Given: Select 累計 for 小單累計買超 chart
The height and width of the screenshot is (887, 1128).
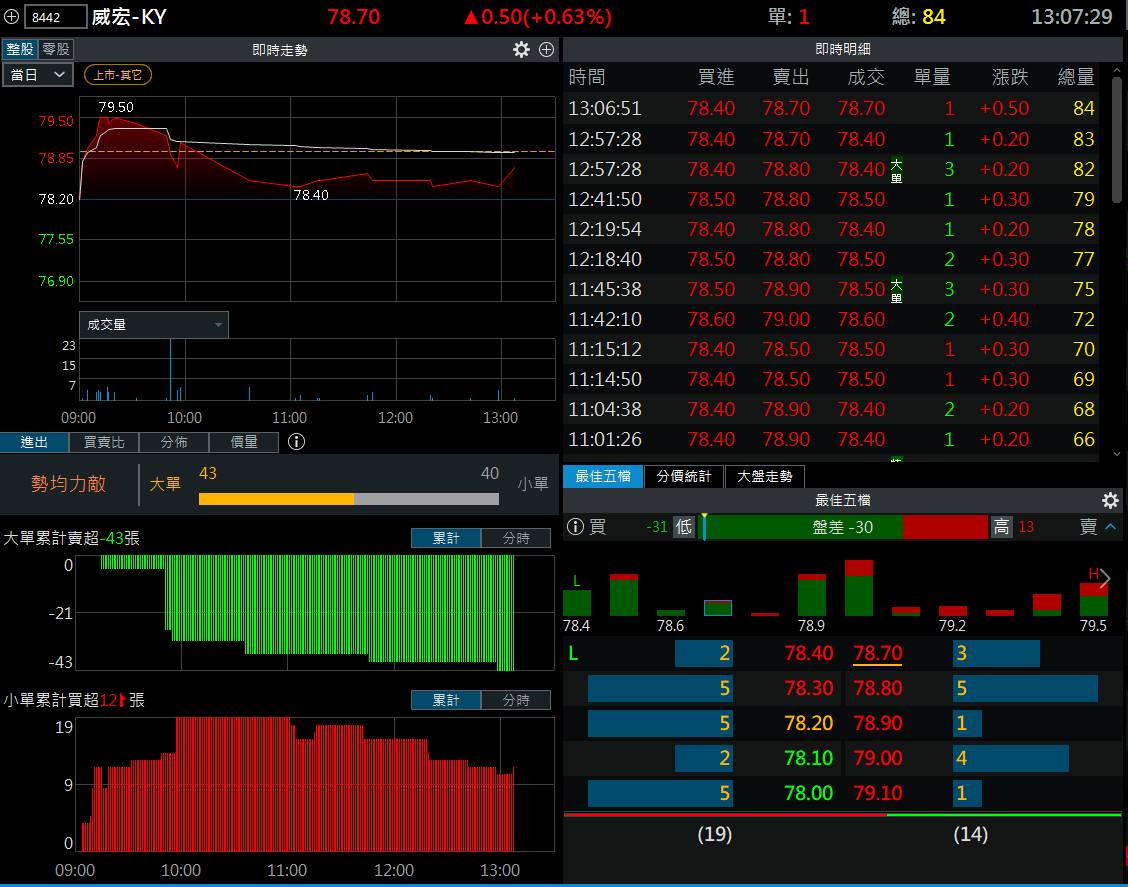Looking at the screenshot, I should pos(446,700).
